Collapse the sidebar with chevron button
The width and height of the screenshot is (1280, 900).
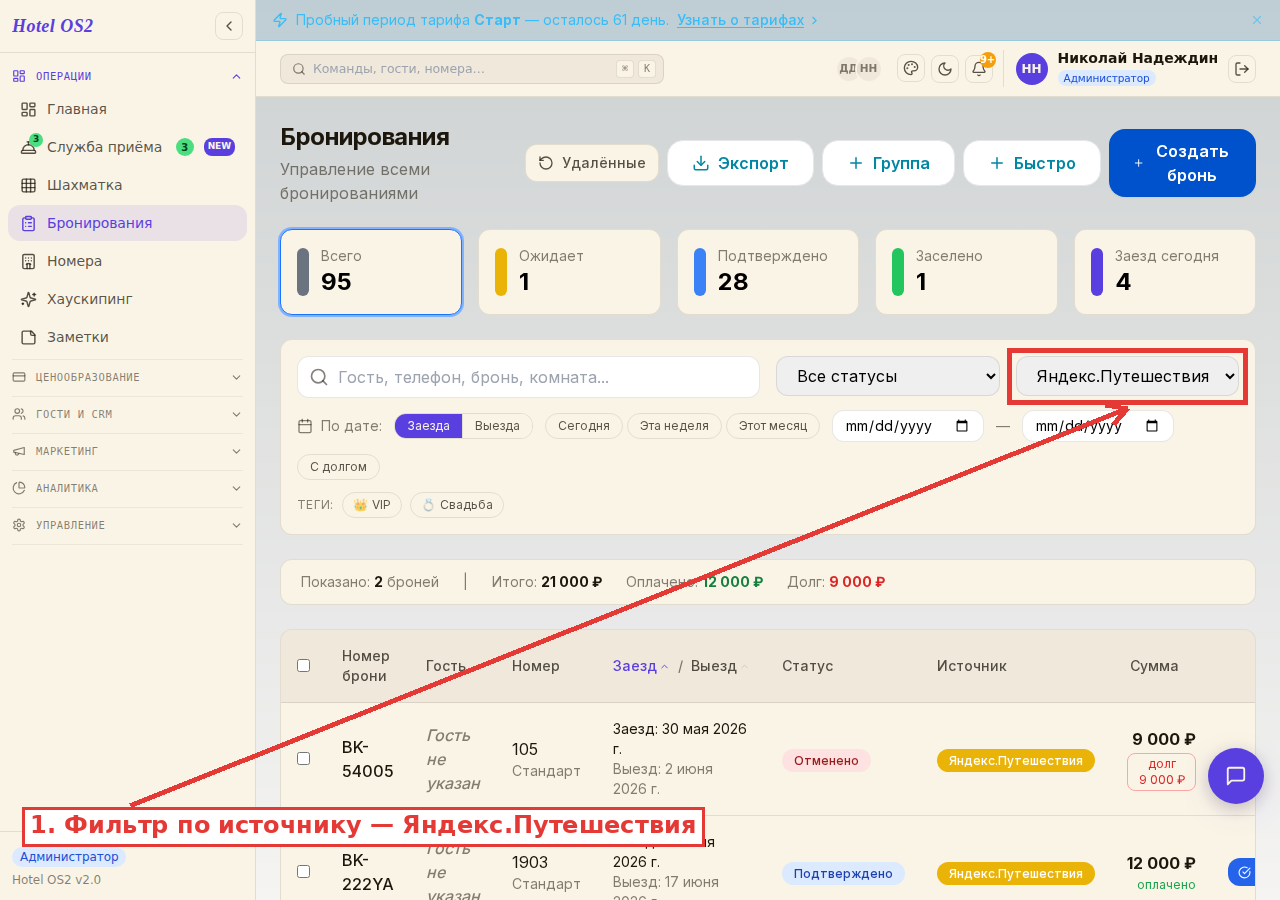point(229,26)
